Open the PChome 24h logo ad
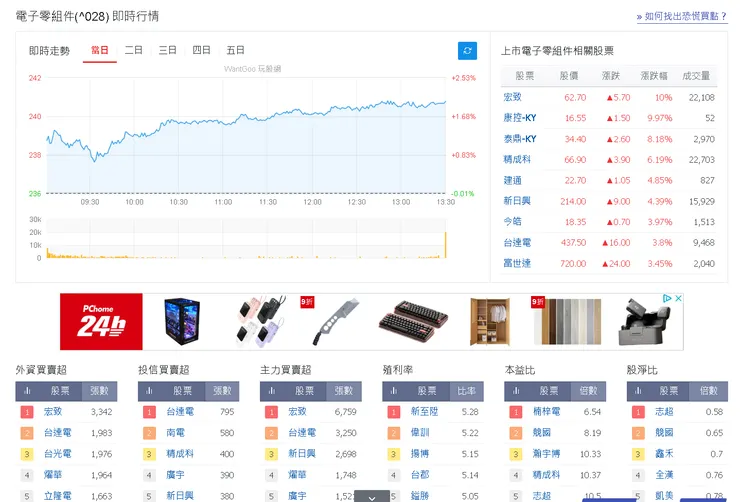This screenshot has width=740, height=502. coord(101,322)
